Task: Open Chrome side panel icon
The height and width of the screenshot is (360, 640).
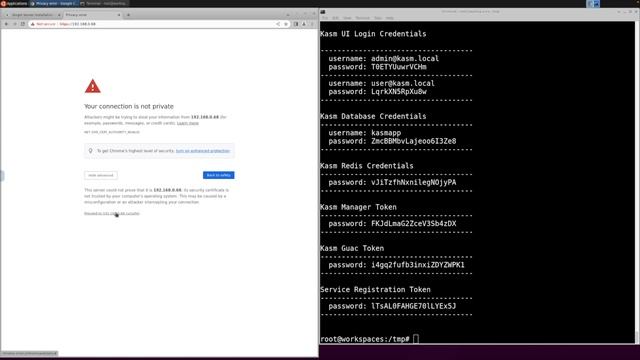Action: pos(296,24)
